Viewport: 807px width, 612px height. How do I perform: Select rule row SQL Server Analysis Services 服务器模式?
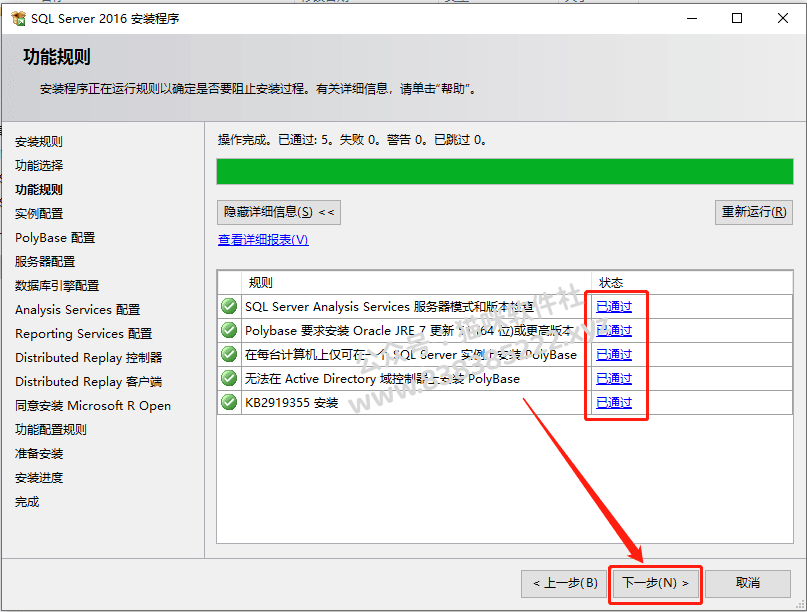pyautogui.click(x=505, y=306)
